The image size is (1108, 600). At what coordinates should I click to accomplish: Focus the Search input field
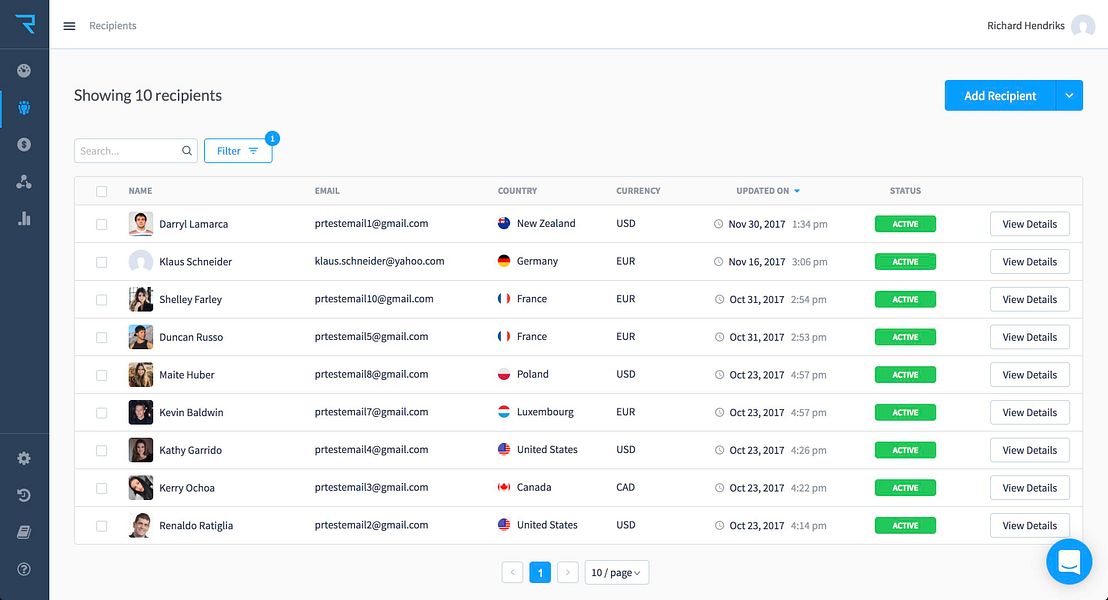pos(136,151)
